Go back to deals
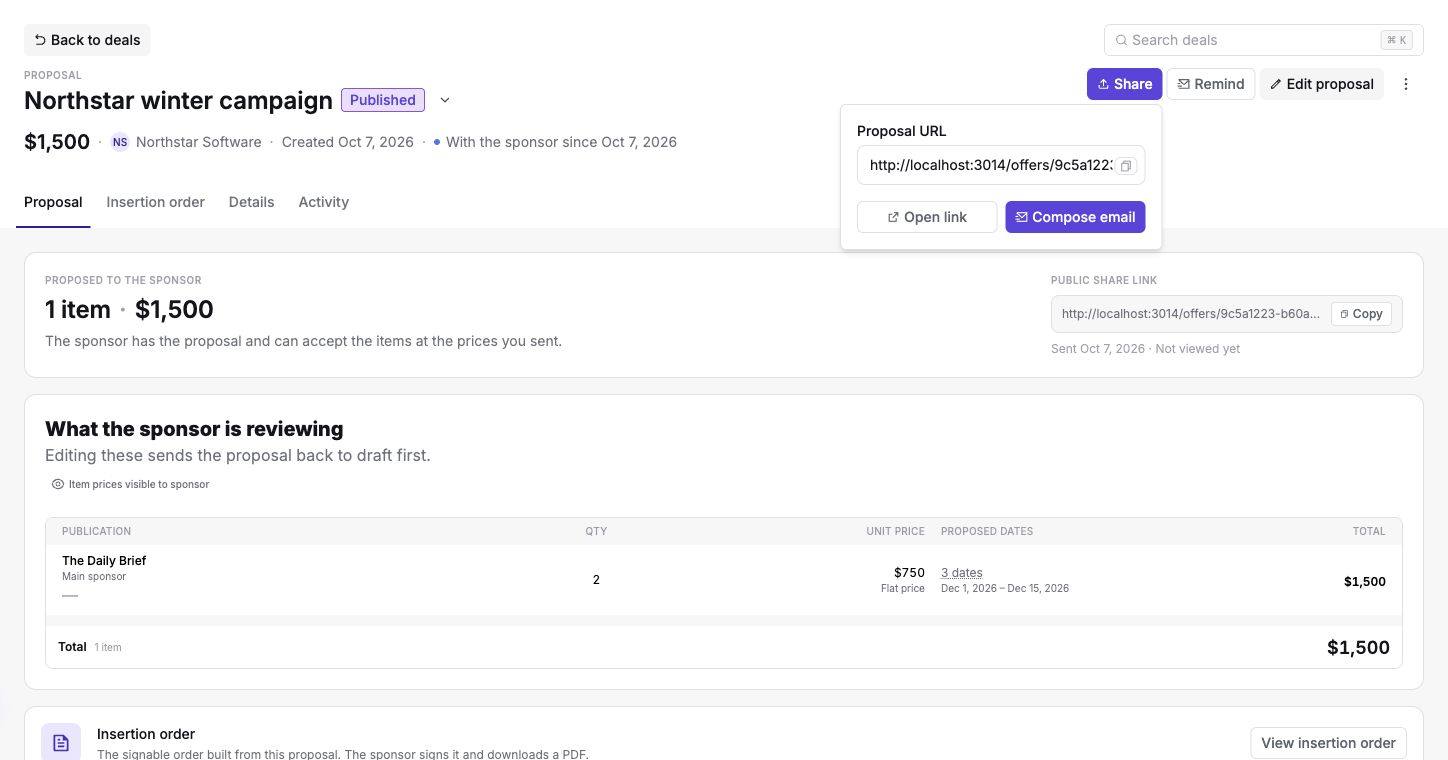This screenshot has width=1448, height=760. 87,40
